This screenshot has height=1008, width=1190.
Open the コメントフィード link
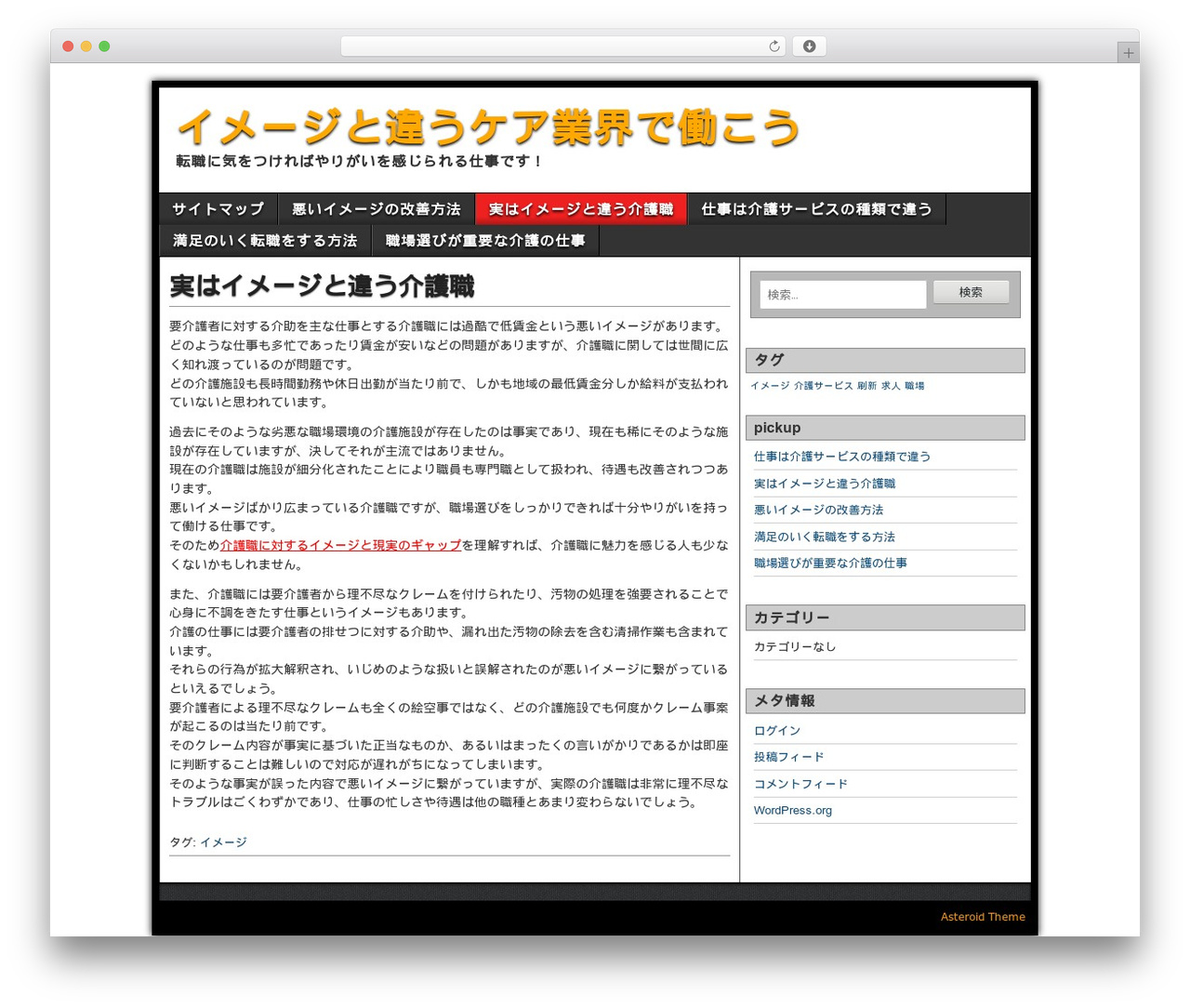800,784
